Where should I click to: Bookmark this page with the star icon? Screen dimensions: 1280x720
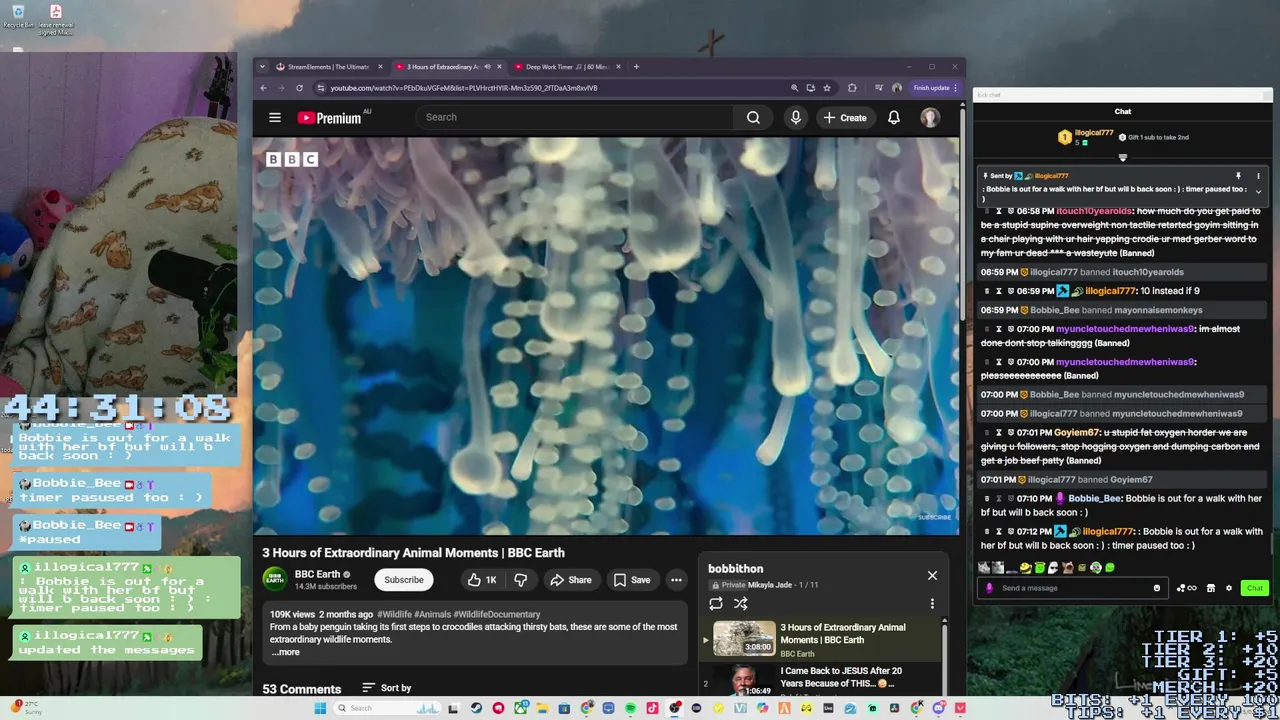click(827, 88)
